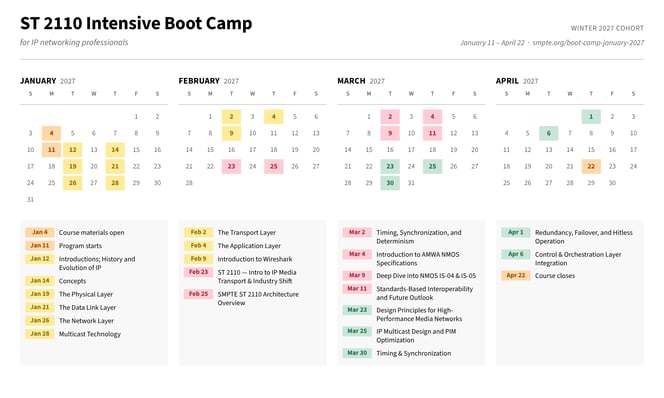The height and width of the screenshot is (398, 664).
Task: Click 'Timing, Synchronization, and Determinism' entry
Action: pyautogui.click(x=419, y=237)
